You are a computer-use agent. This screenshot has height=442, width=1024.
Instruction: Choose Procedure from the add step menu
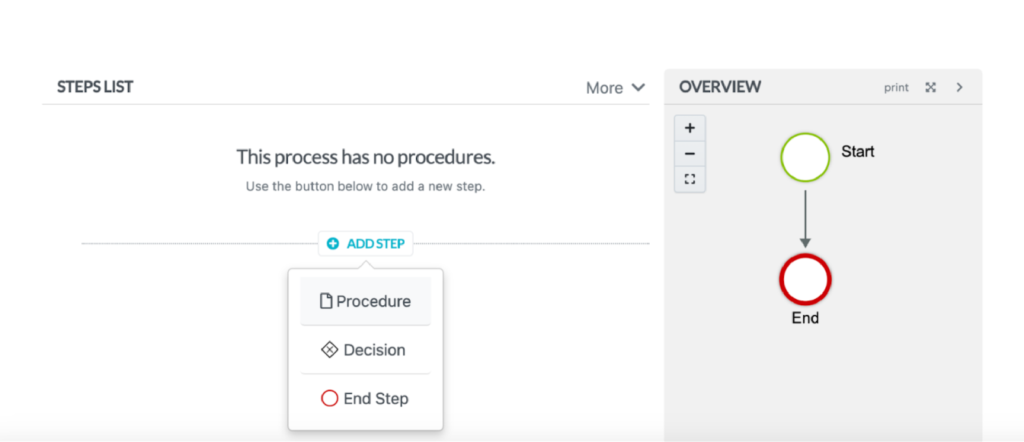[x=365, y=301]
